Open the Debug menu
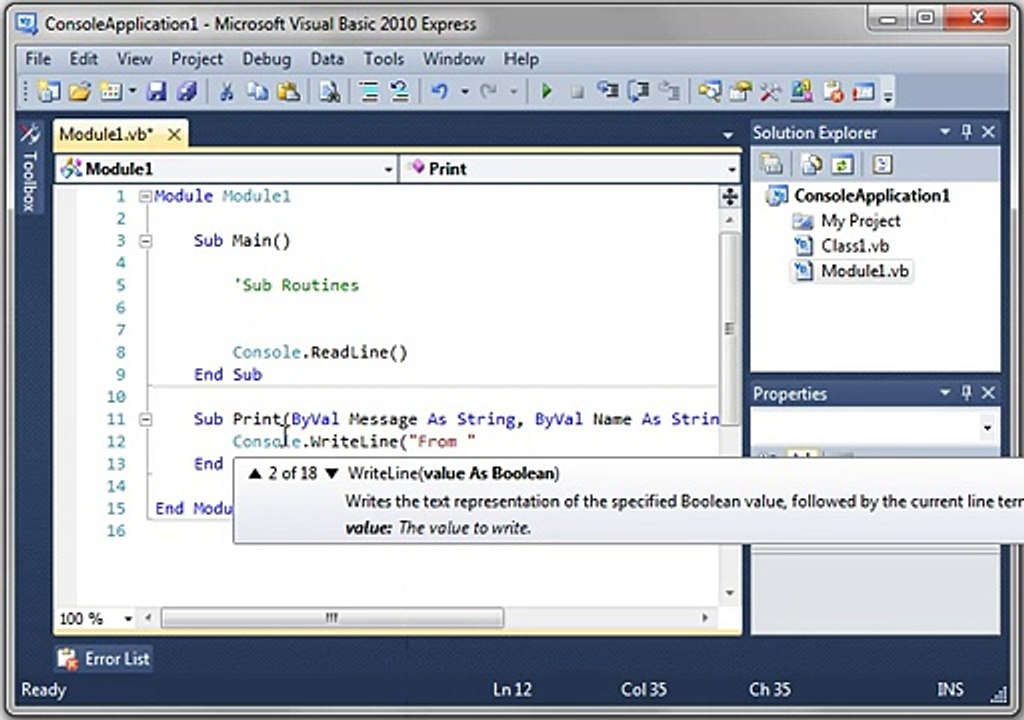This screenshot has width=1024, height=720. pyautogui.click(x=266, y=59)
